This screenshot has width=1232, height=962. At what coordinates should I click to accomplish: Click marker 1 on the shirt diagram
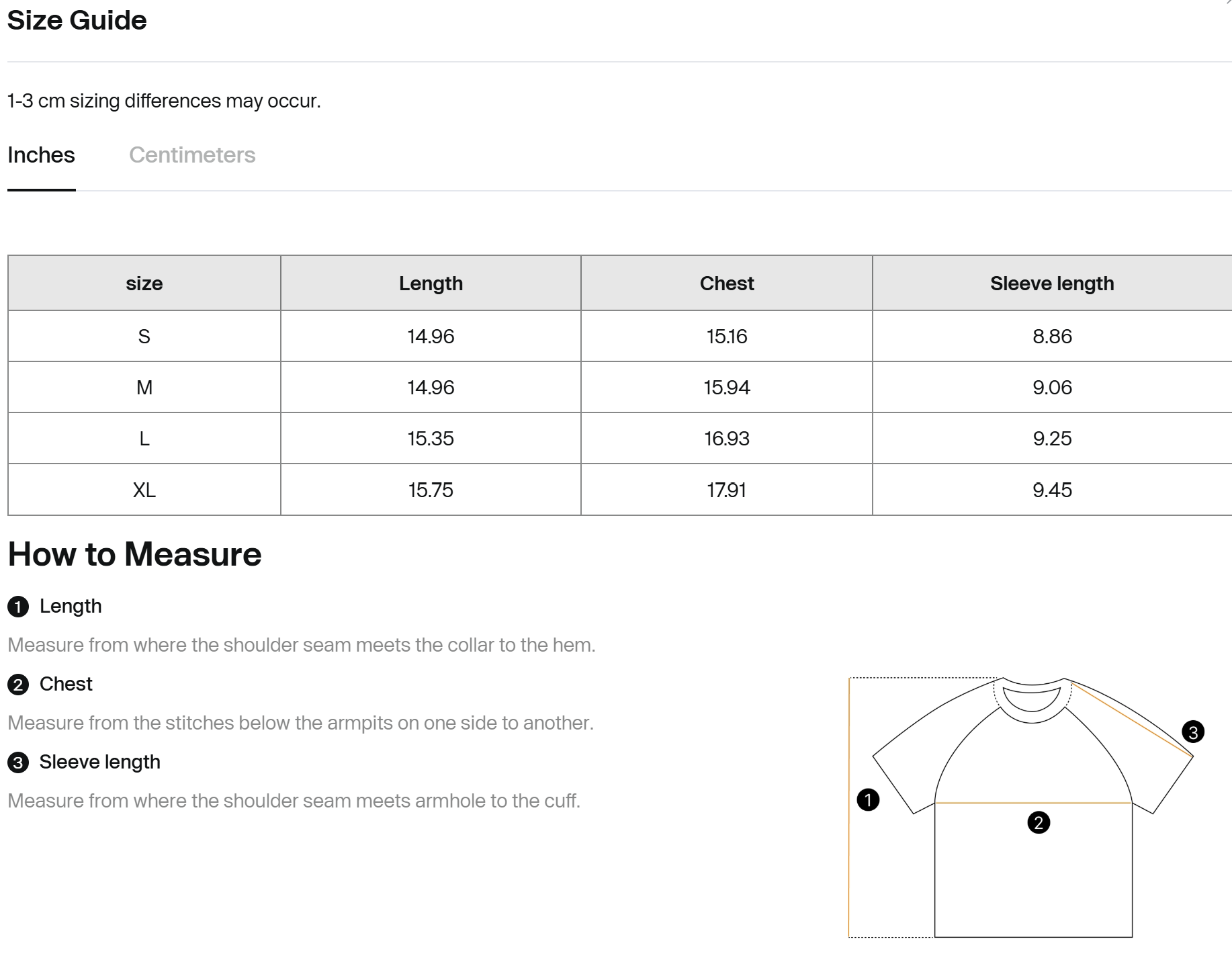868,799
